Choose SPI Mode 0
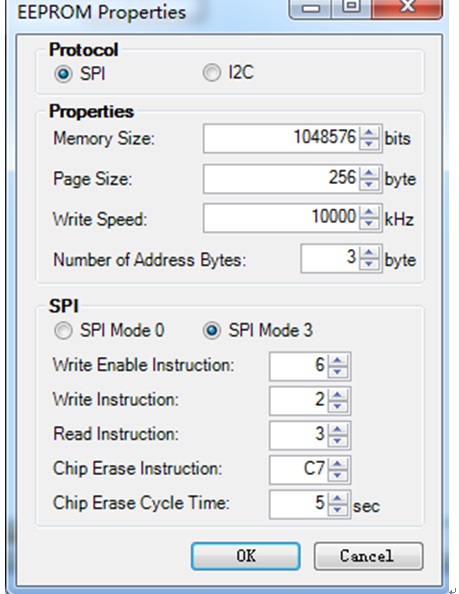This screenshot has height=594, width=459. [63, 331]
